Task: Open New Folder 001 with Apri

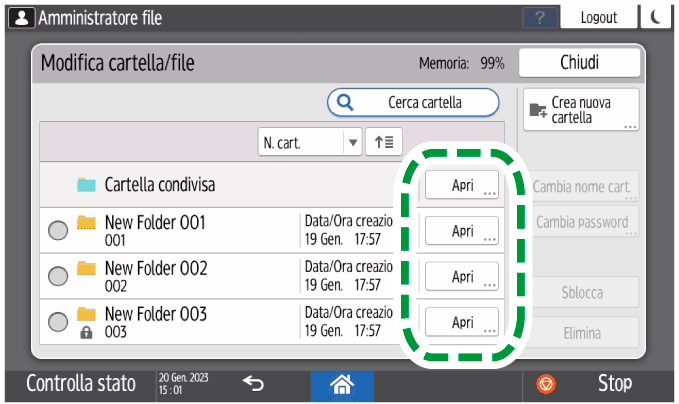Action: [x=462, y=231]
